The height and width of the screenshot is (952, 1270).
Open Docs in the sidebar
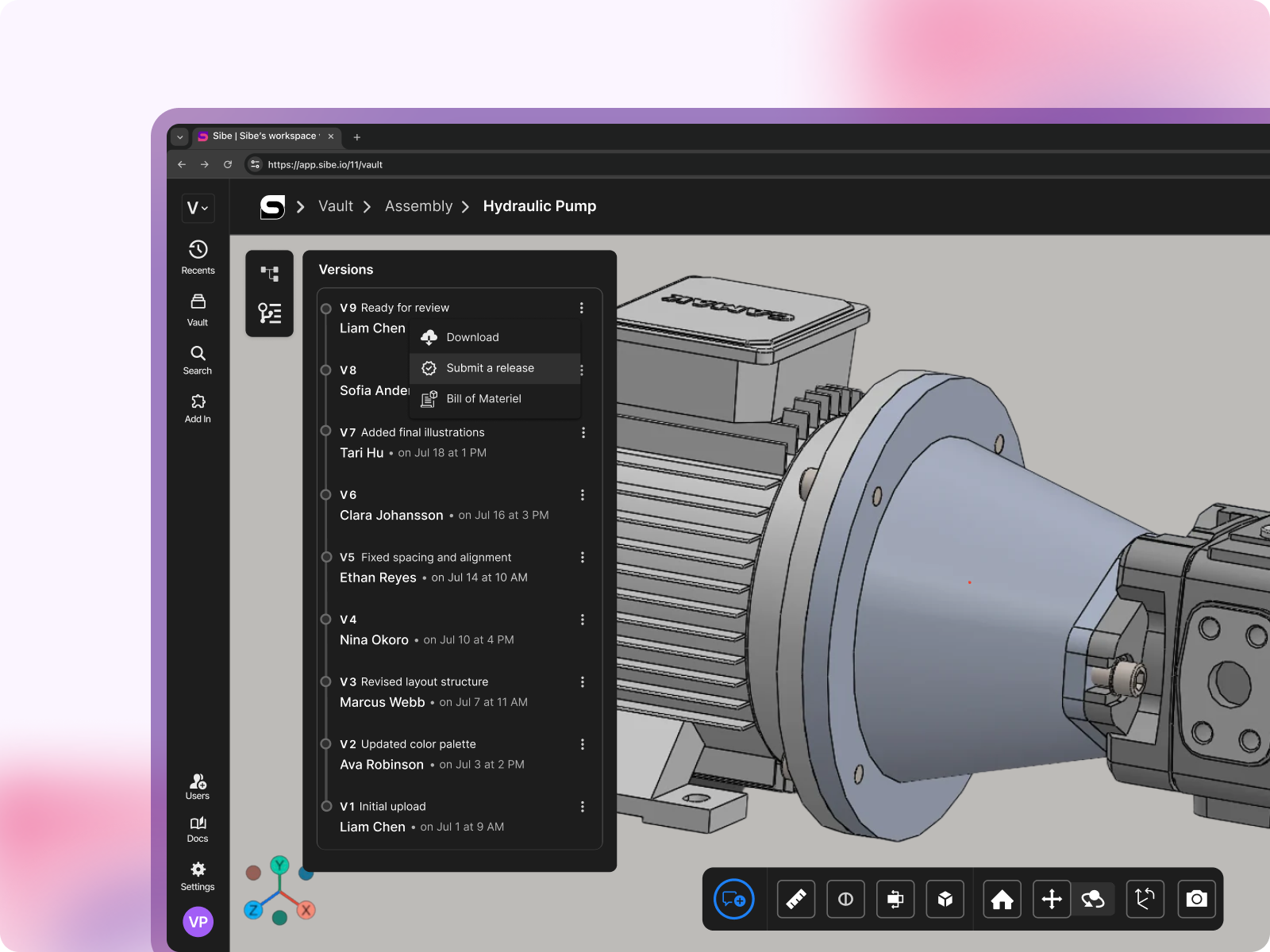click(x=198, y=829)
